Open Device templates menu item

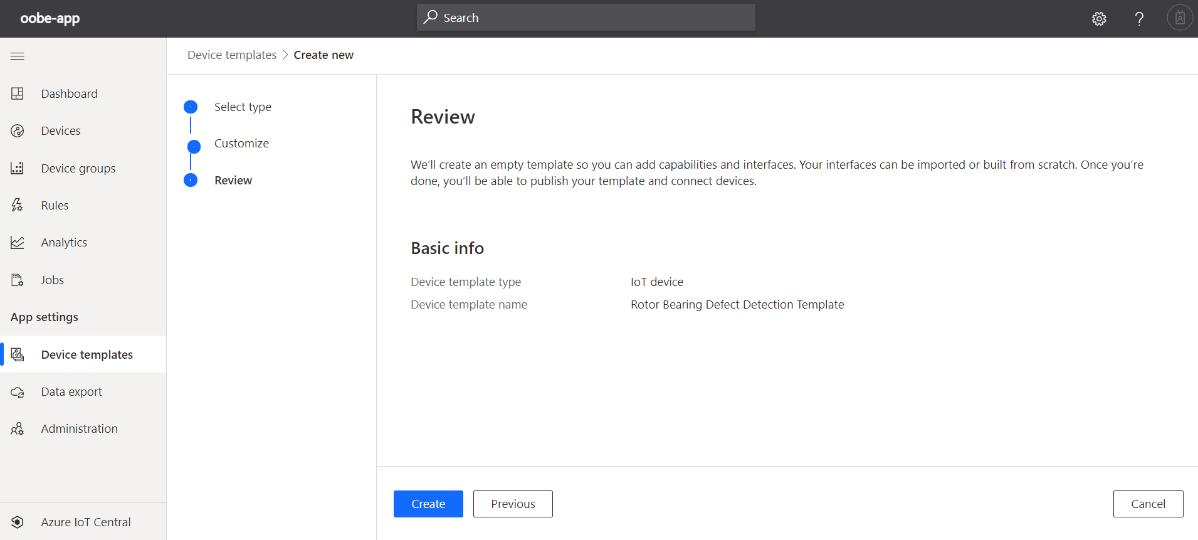[86, 355]
